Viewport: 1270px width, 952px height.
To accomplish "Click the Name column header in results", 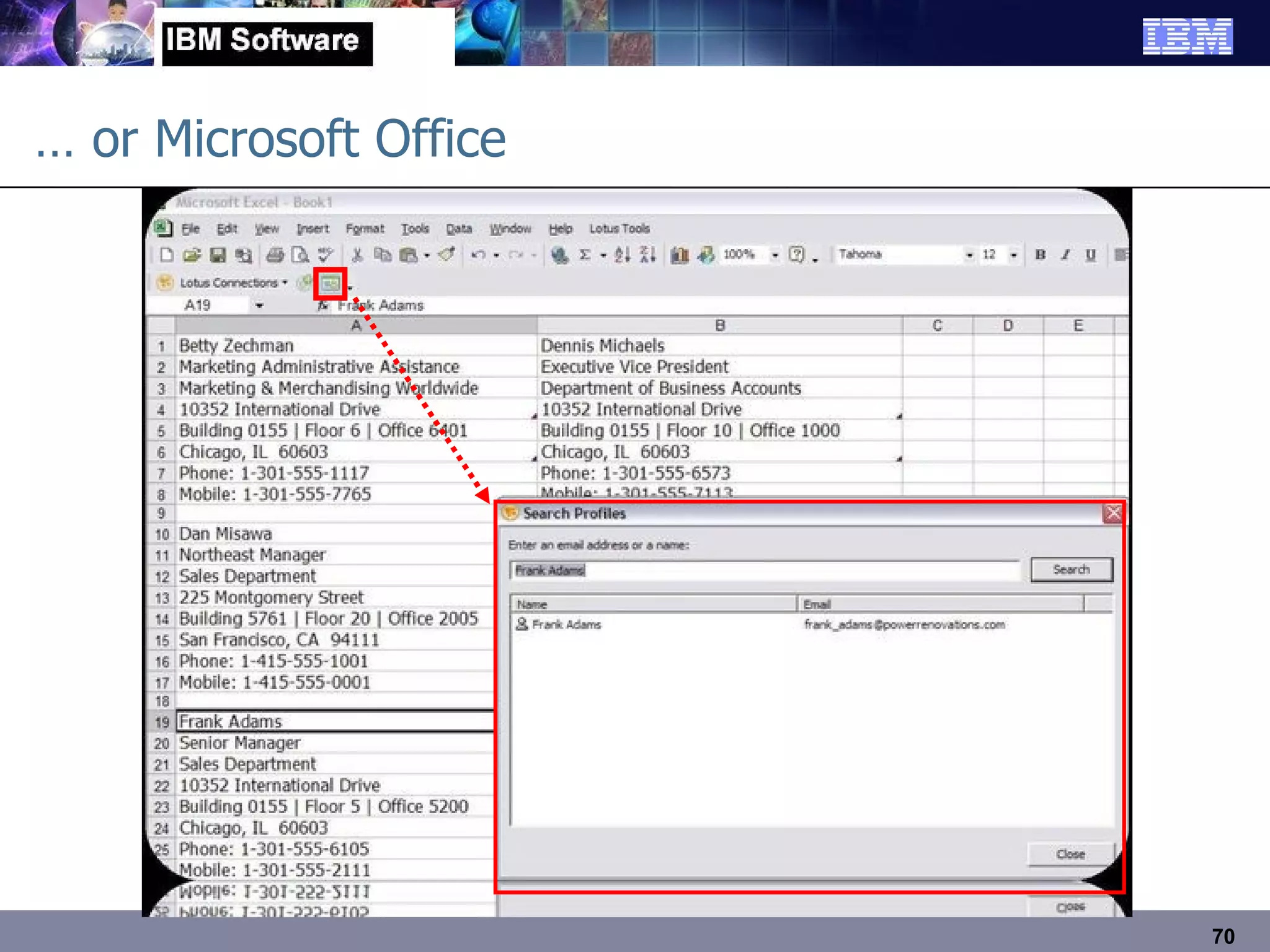I will click(654, 604).
